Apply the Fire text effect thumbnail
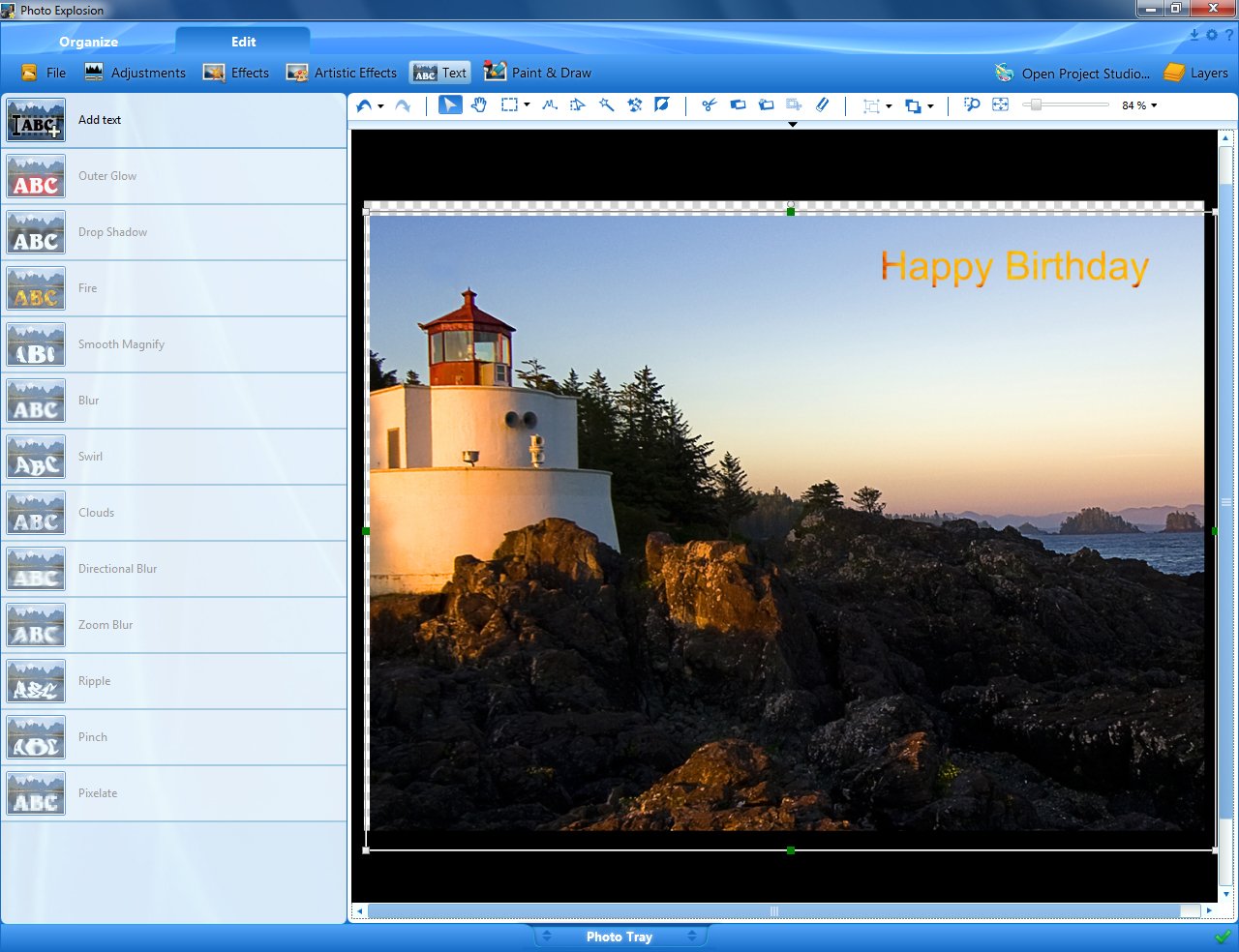Screen dimensions: 1239x952 [x=37, y=288]
